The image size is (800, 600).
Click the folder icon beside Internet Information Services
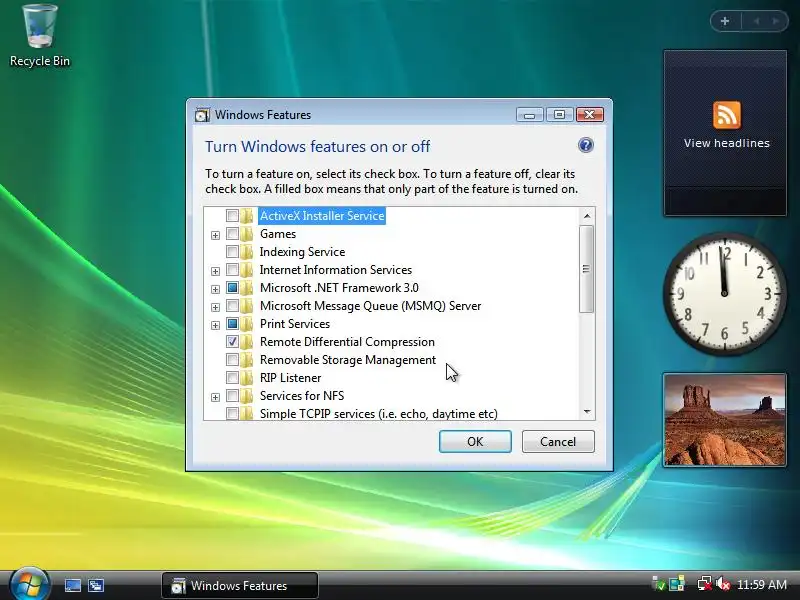coord(247,269)
